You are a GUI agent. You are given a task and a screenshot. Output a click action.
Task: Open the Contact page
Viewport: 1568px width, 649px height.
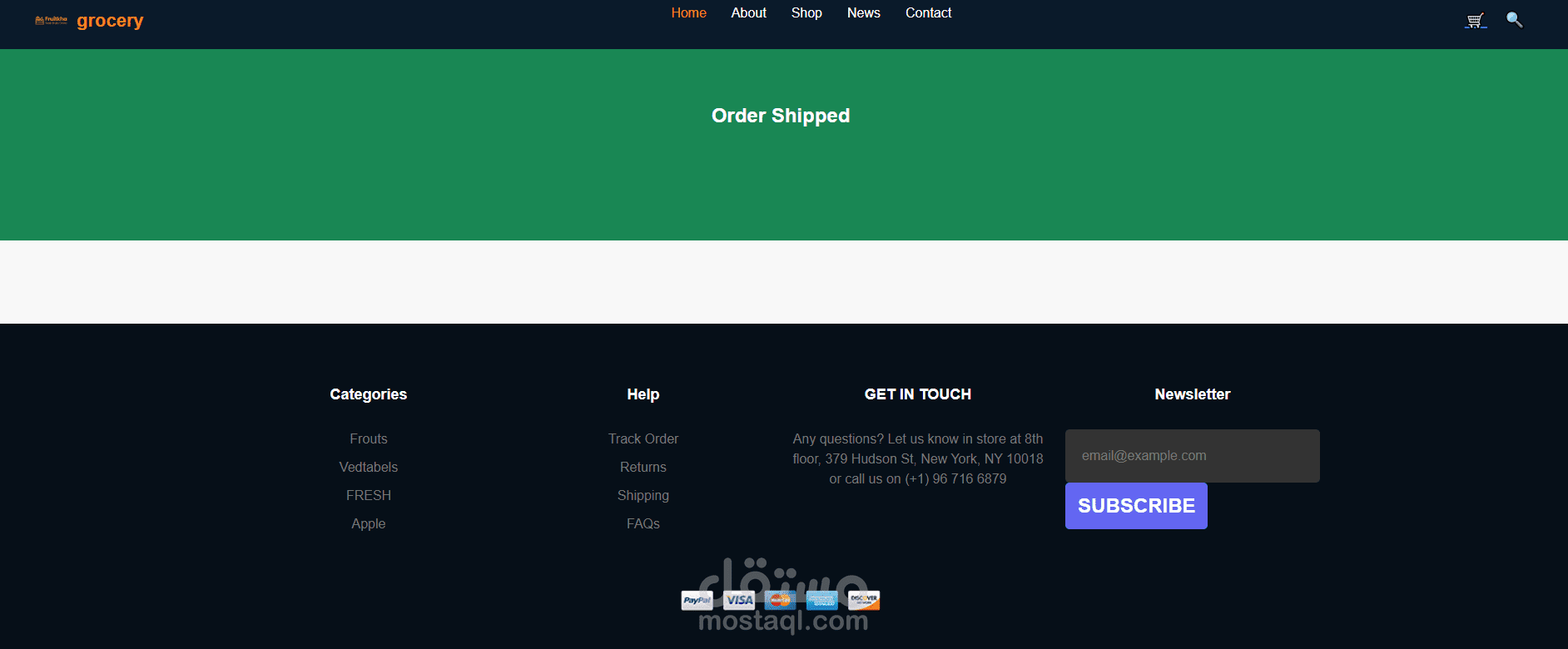[929, 13]
